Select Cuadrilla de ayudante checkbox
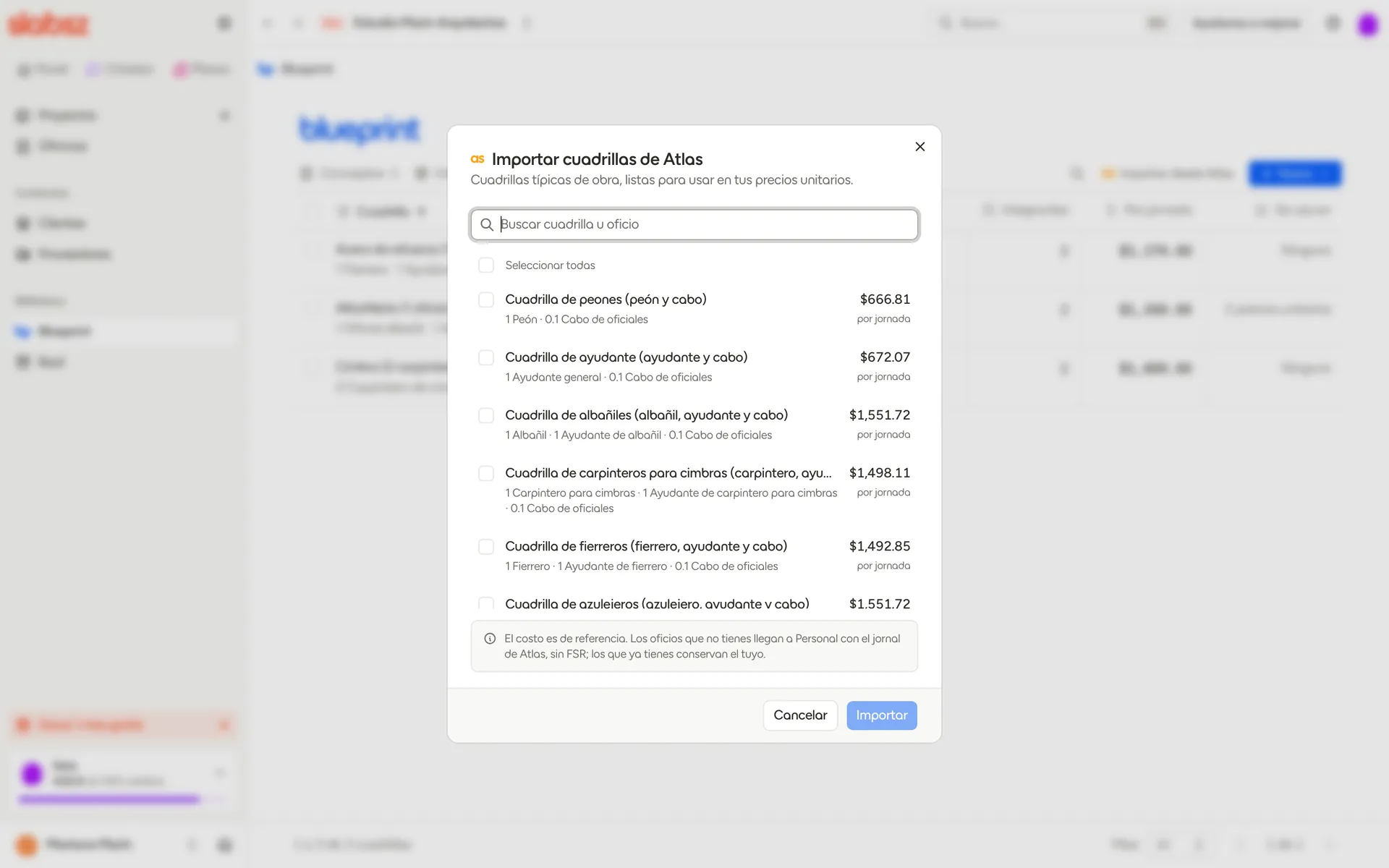Viewport: 1389px width, 868px height. [x=486, y=357]
